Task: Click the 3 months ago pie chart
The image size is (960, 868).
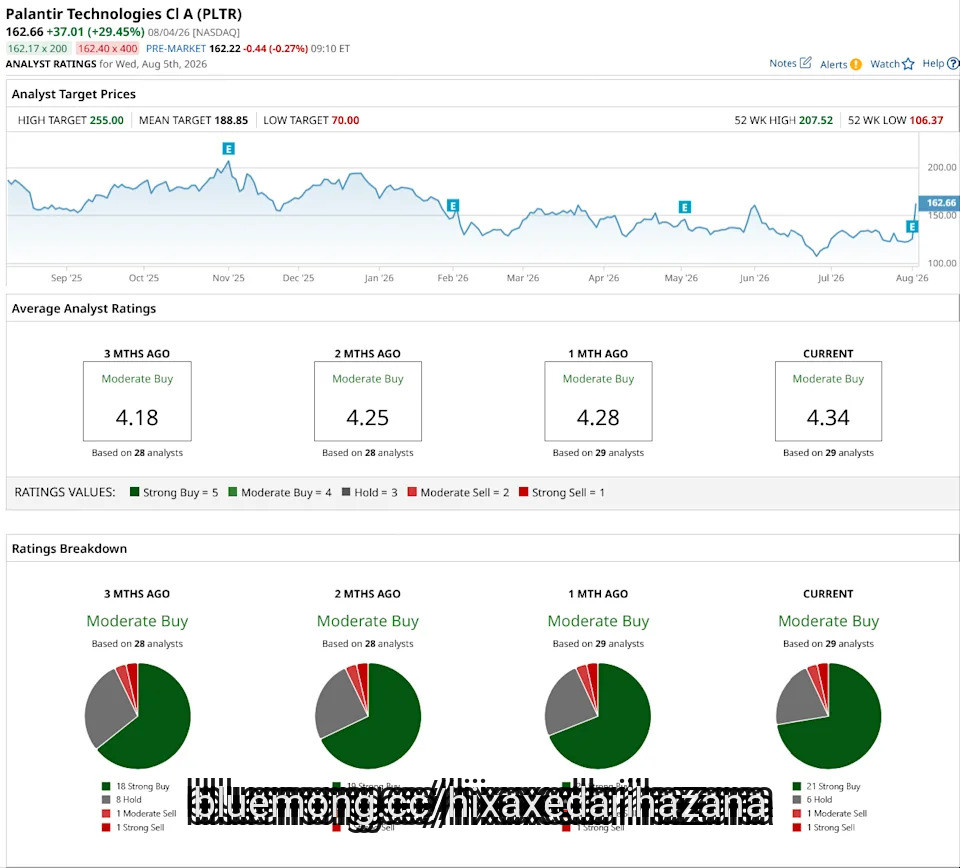Action: 138,716
